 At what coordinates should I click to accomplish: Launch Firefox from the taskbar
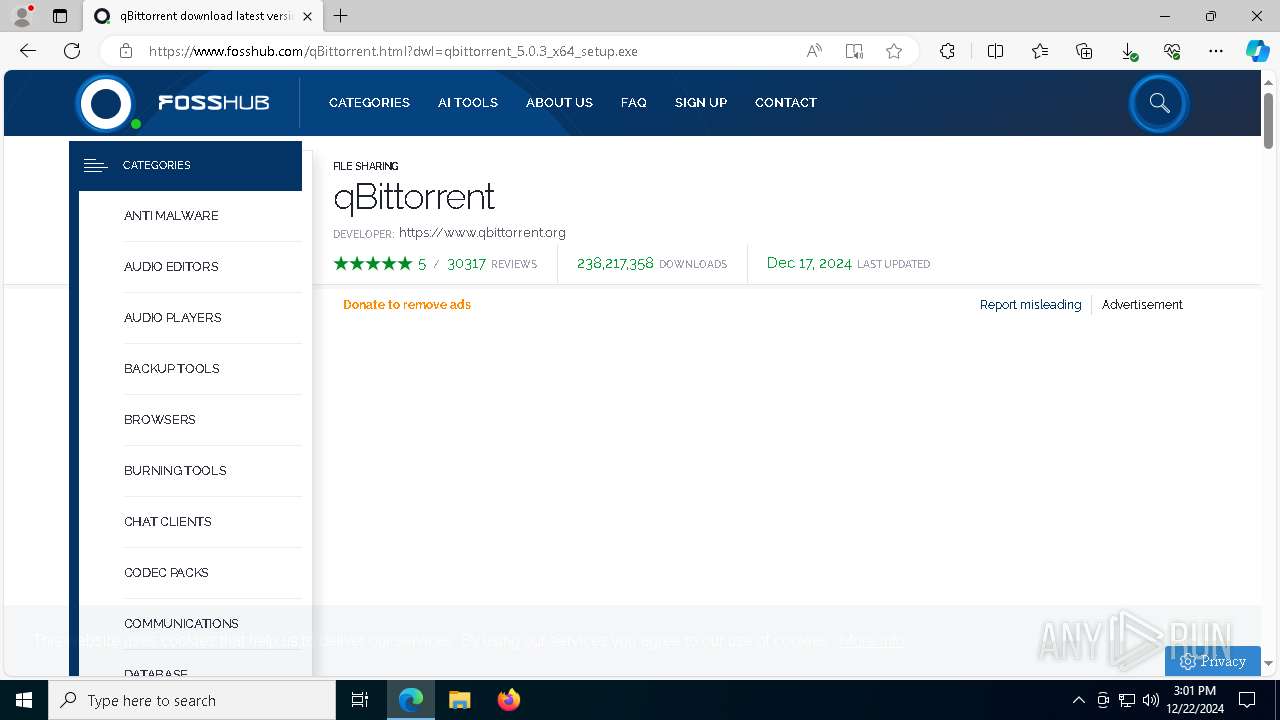point(508,700)
